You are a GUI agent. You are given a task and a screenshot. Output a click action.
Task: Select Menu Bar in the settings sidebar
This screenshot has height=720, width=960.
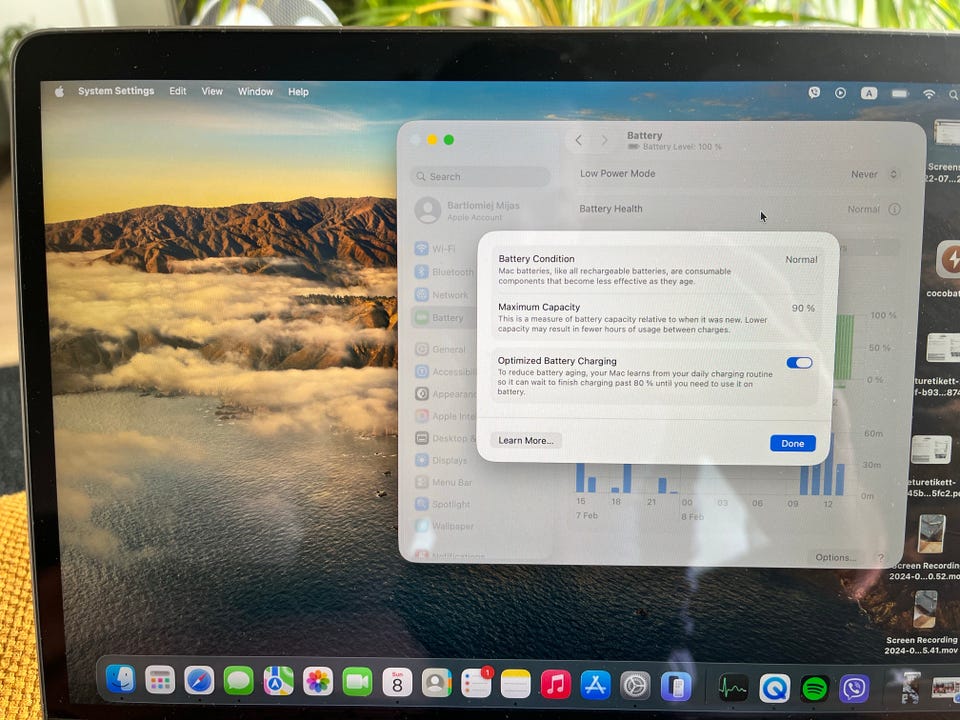pos(444,482)
